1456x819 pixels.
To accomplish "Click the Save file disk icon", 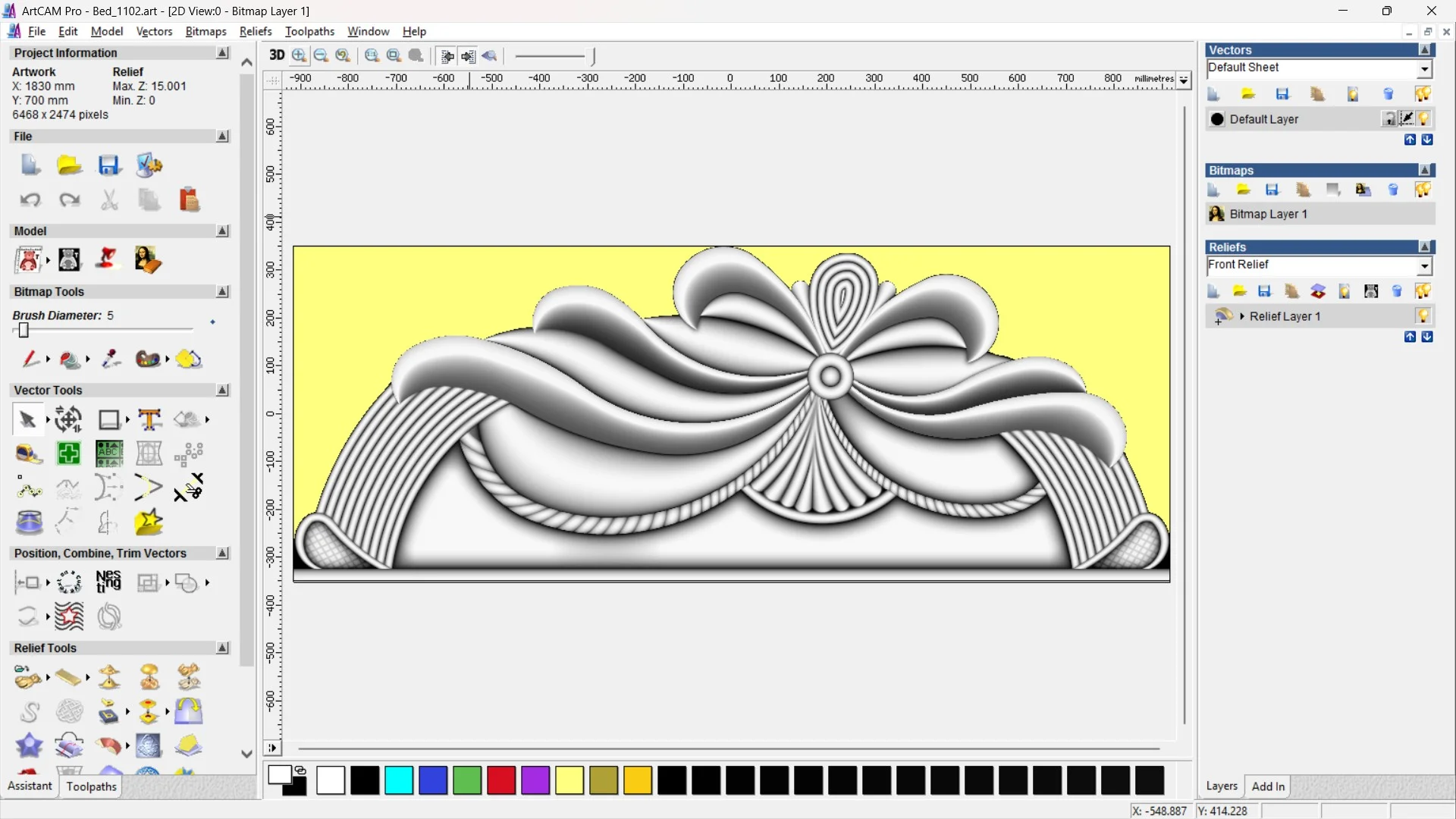I will 108,165.
